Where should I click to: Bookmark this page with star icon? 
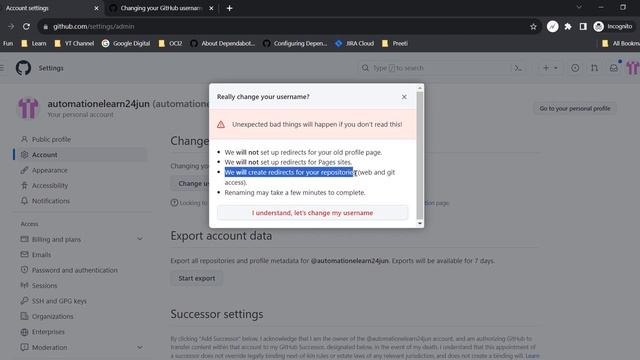[533, 27]
